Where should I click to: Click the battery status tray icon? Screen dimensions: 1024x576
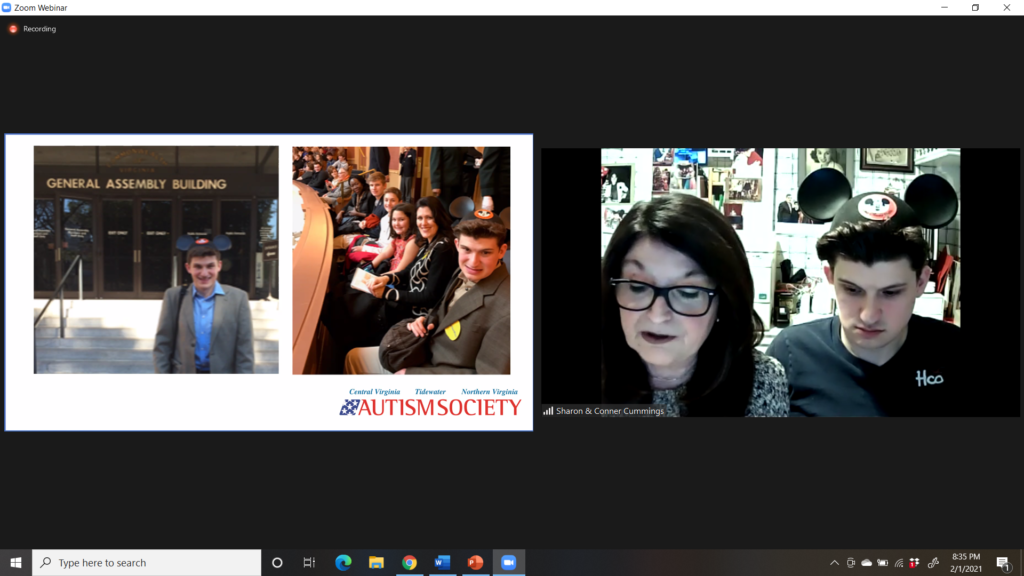click(x=882, y=562)
